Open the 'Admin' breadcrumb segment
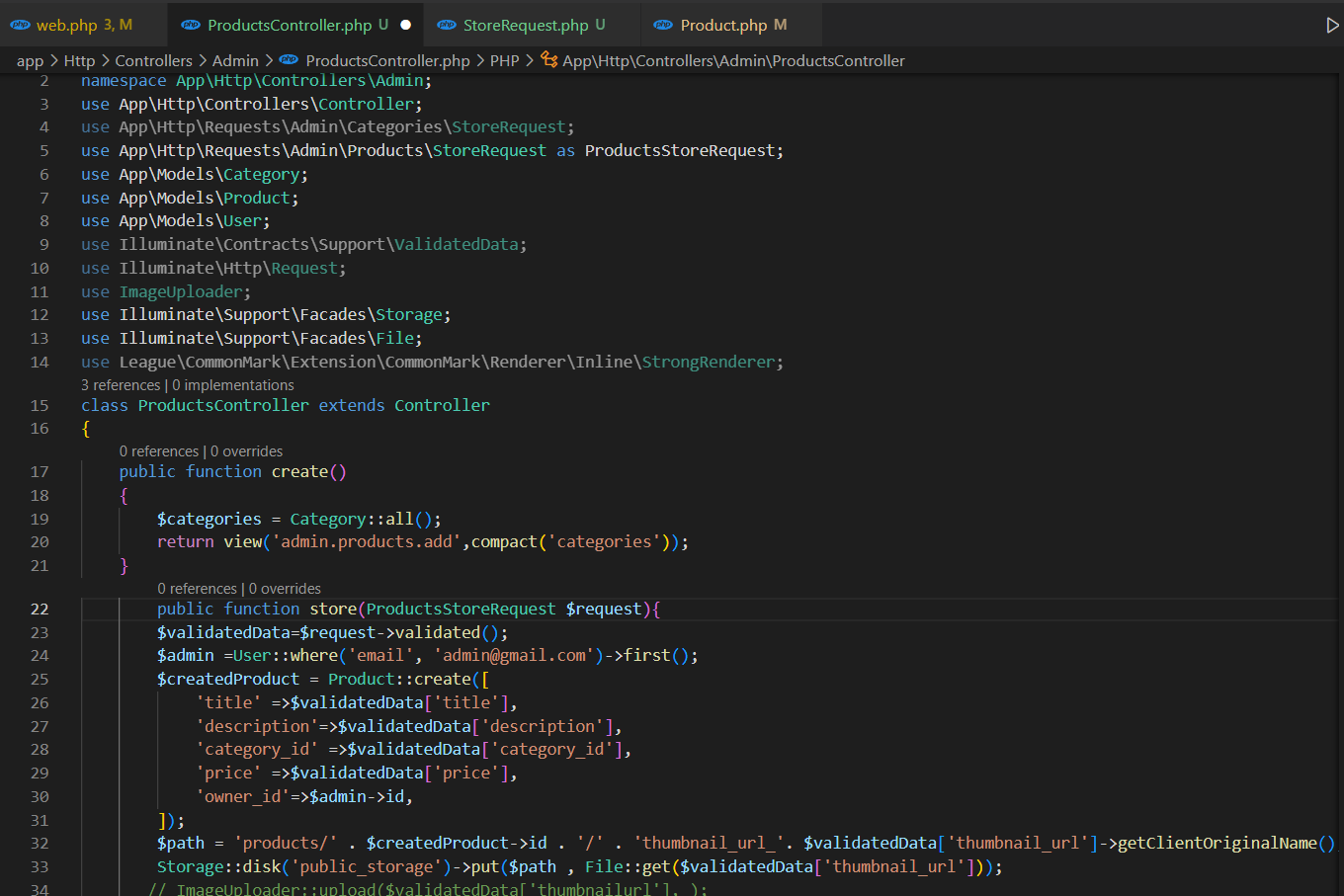Viewport: 1344px width, 896px height. tap(235, 60)
